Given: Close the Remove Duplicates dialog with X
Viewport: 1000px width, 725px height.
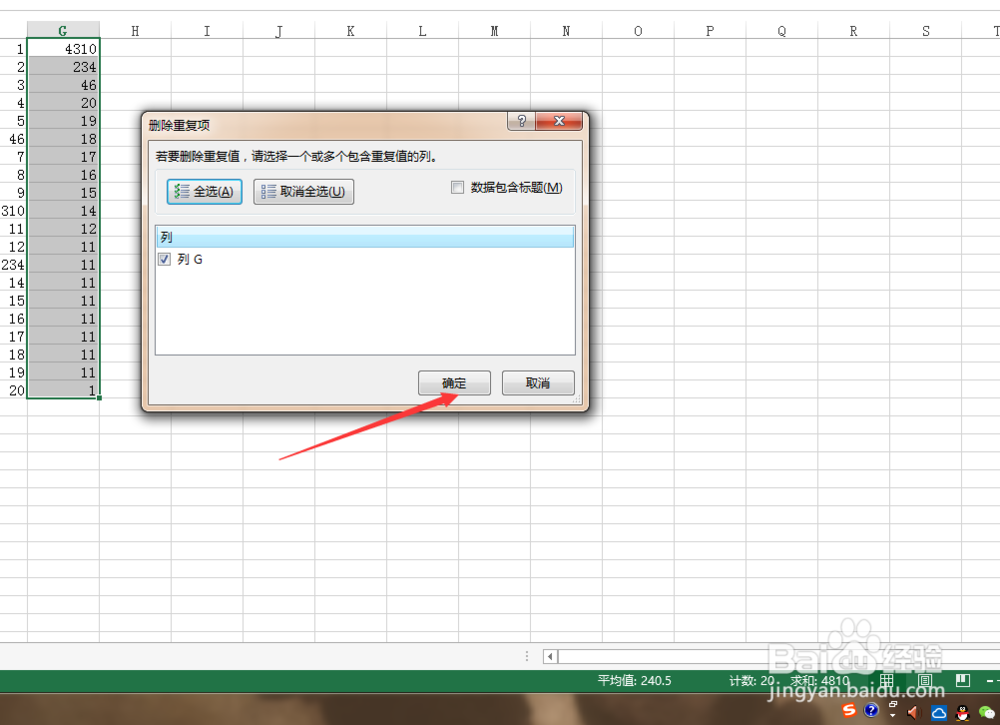Looking at the screenshot, I should [559, 121].
